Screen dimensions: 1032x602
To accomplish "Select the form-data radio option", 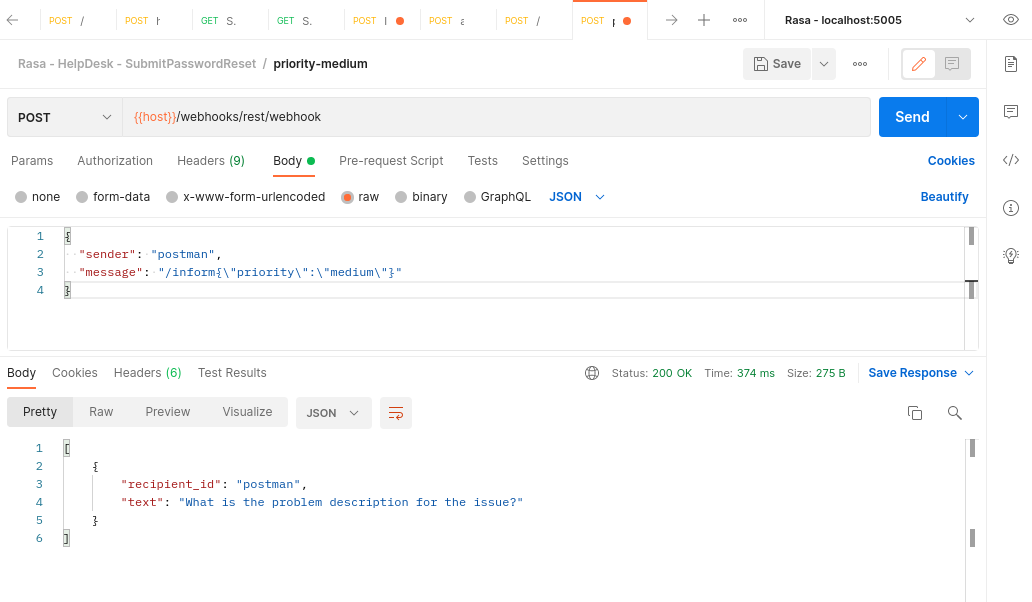I will coord(82,197).
